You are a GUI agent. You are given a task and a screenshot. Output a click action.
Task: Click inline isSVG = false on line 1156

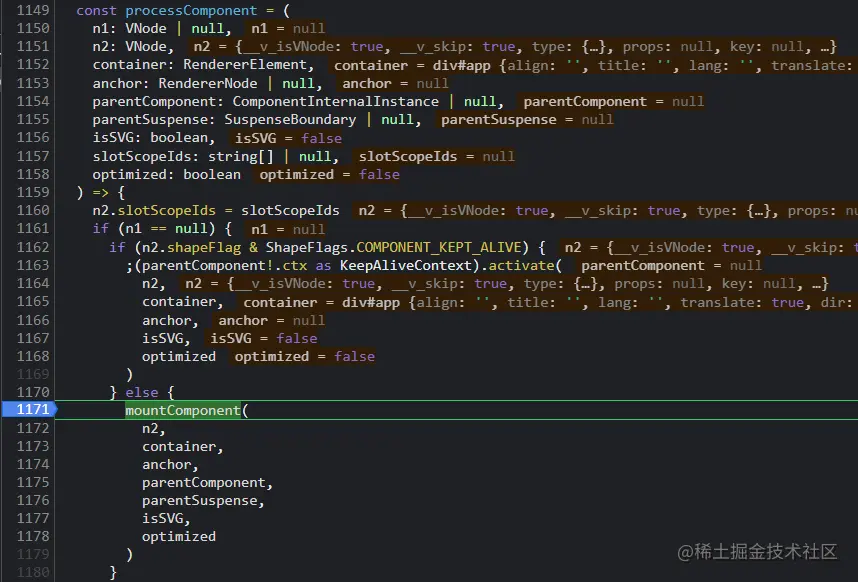pyautogui.click(x=288, y=138)
